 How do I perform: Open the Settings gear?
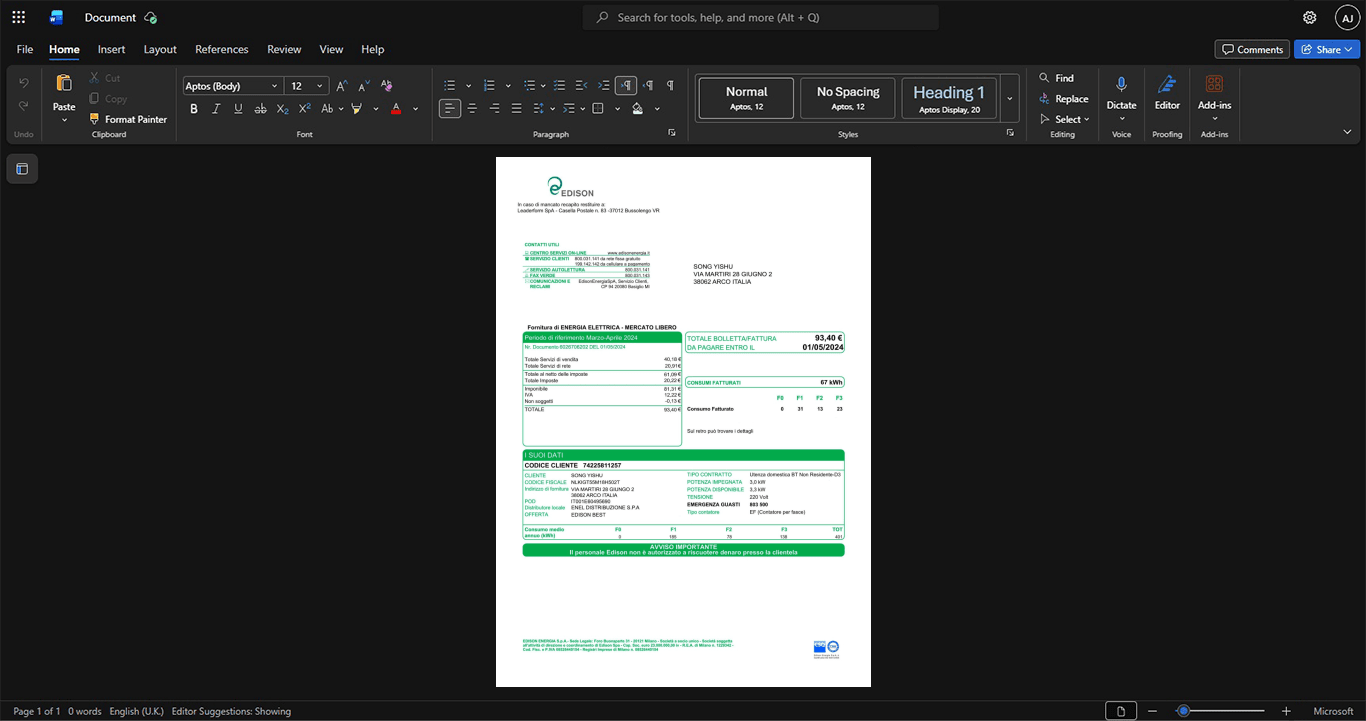1309,17
